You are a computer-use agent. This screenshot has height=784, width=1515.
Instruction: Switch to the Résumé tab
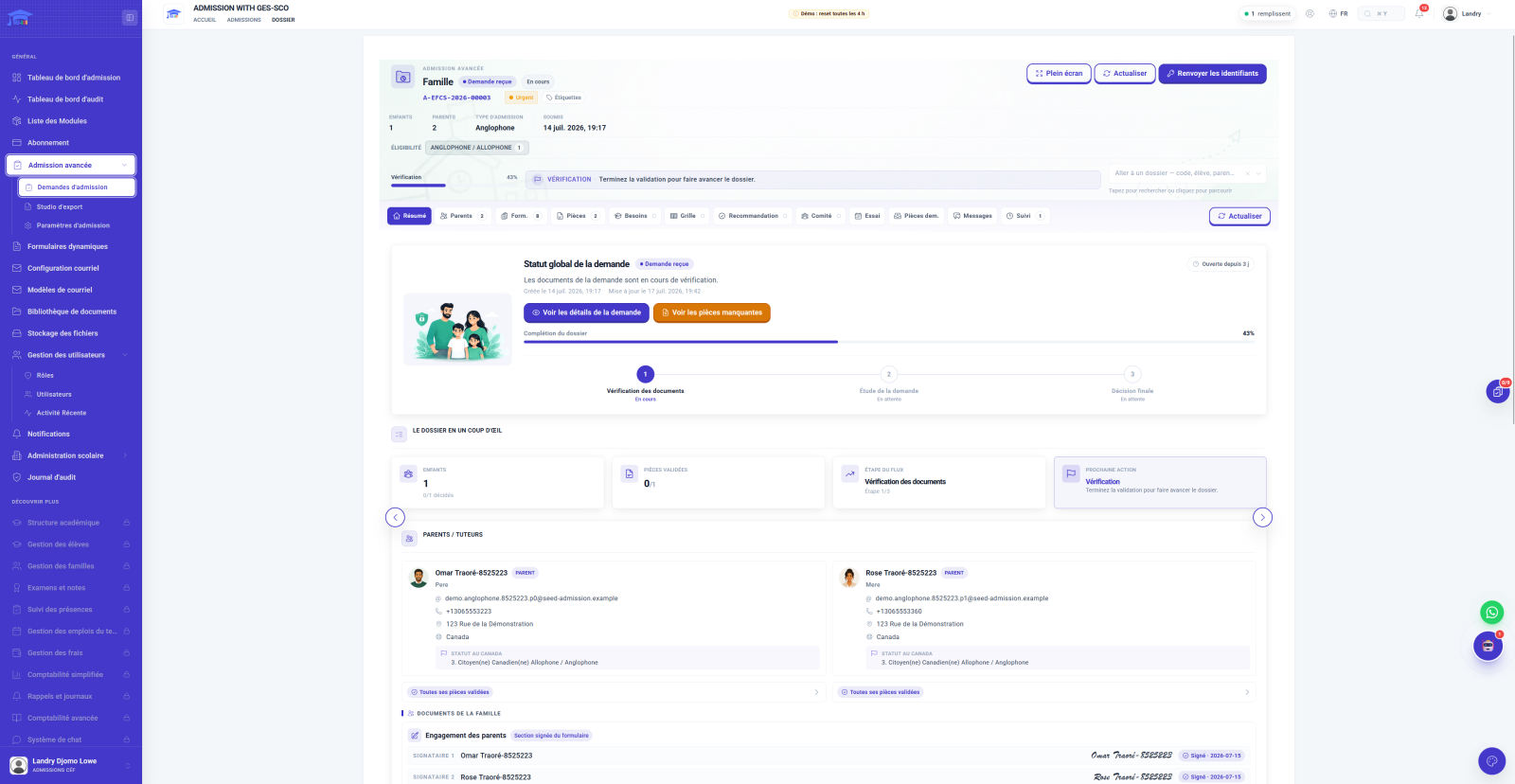point(409,216)
